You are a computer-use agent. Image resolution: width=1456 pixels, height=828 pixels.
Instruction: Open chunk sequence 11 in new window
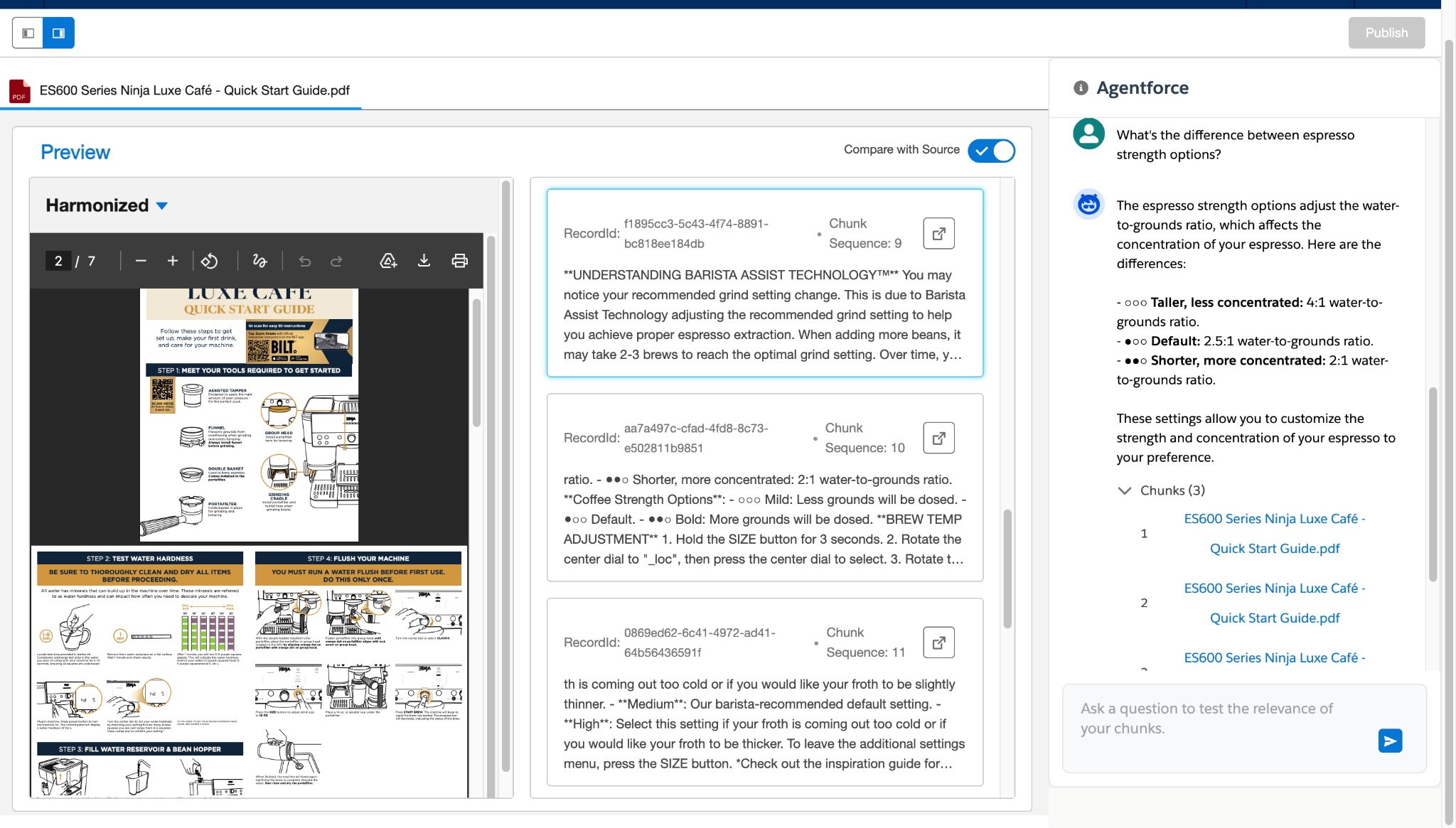(x=938, y=642)
